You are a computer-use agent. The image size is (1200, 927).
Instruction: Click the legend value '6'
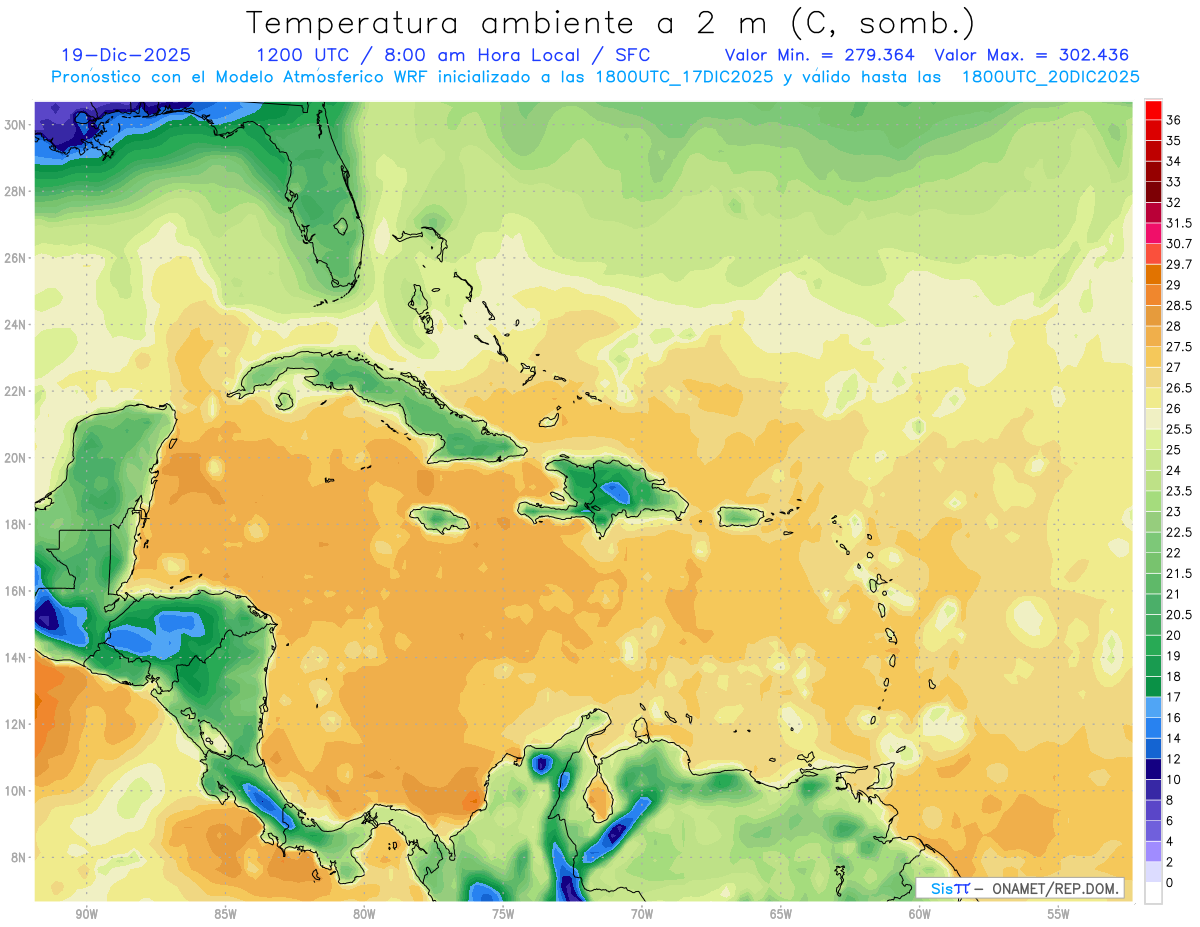click(x=1170, y=820)
